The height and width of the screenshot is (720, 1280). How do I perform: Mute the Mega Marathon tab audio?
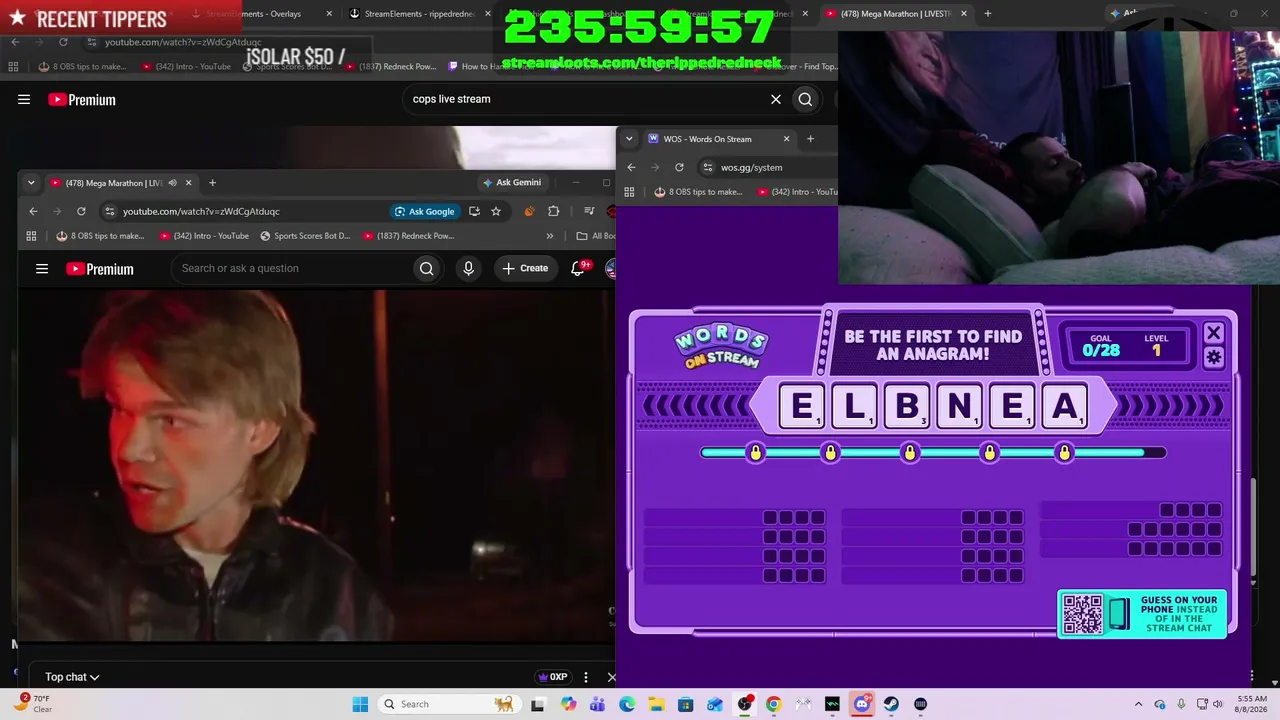pyautogui.click(x=172, y=183)
